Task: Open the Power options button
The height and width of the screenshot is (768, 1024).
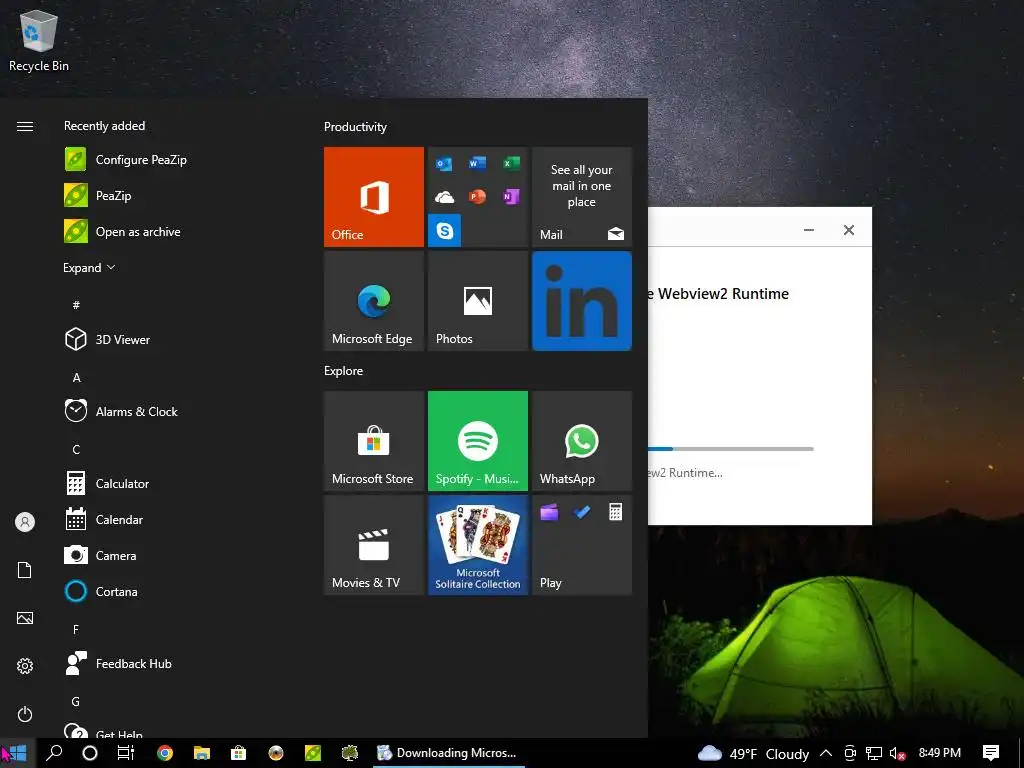Action: click(x=25, y=714)
